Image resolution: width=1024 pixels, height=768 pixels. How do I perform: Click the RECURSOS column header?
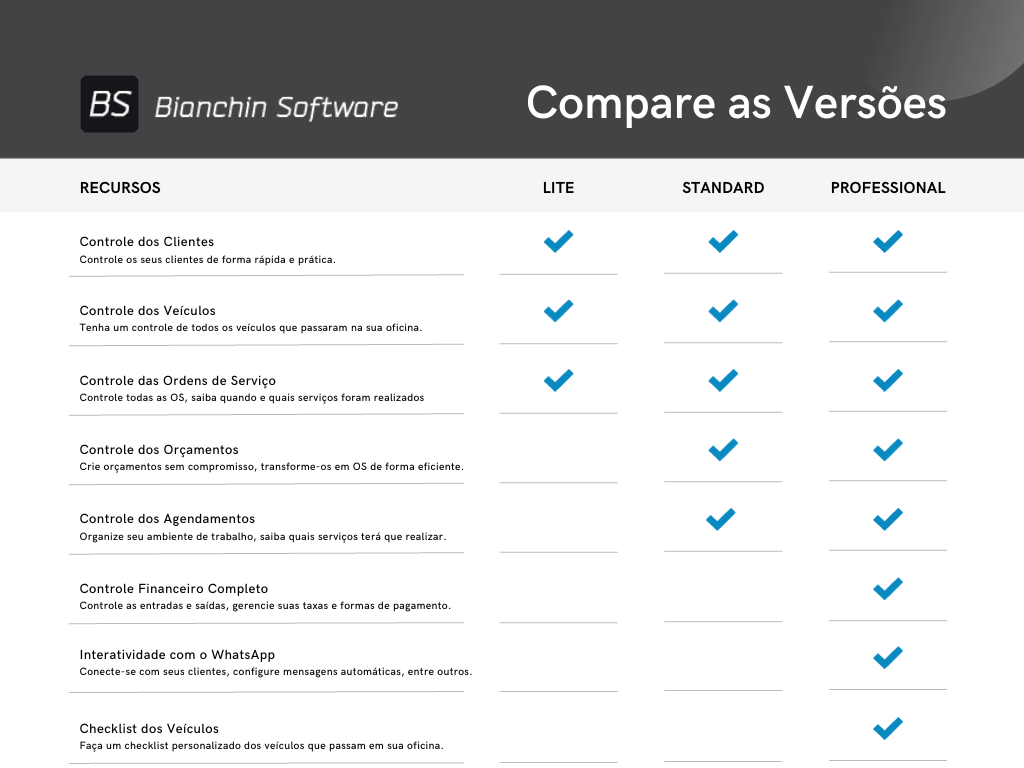click(120, 188)
